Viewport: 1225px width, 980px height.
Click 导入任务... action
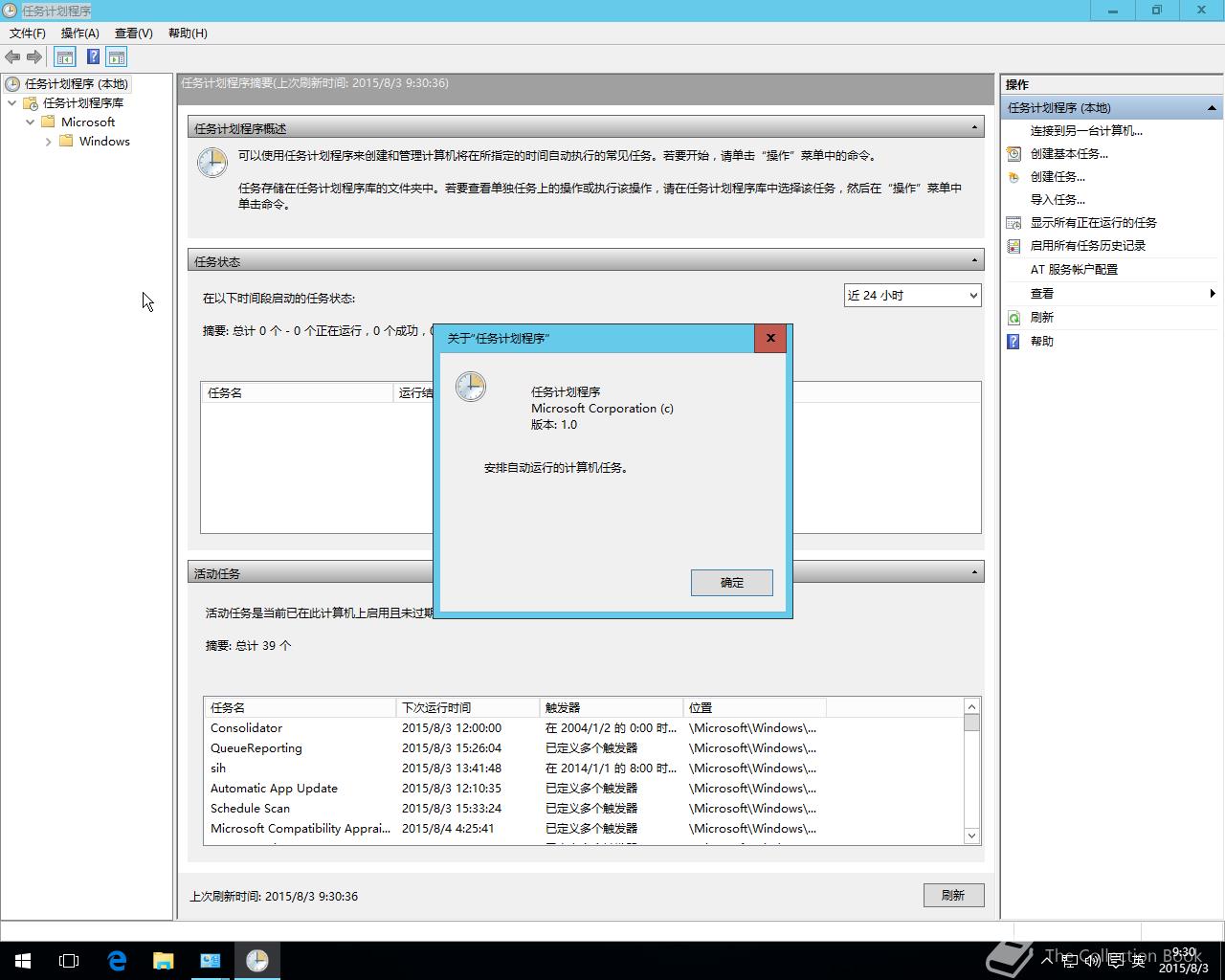[1058, 199]
